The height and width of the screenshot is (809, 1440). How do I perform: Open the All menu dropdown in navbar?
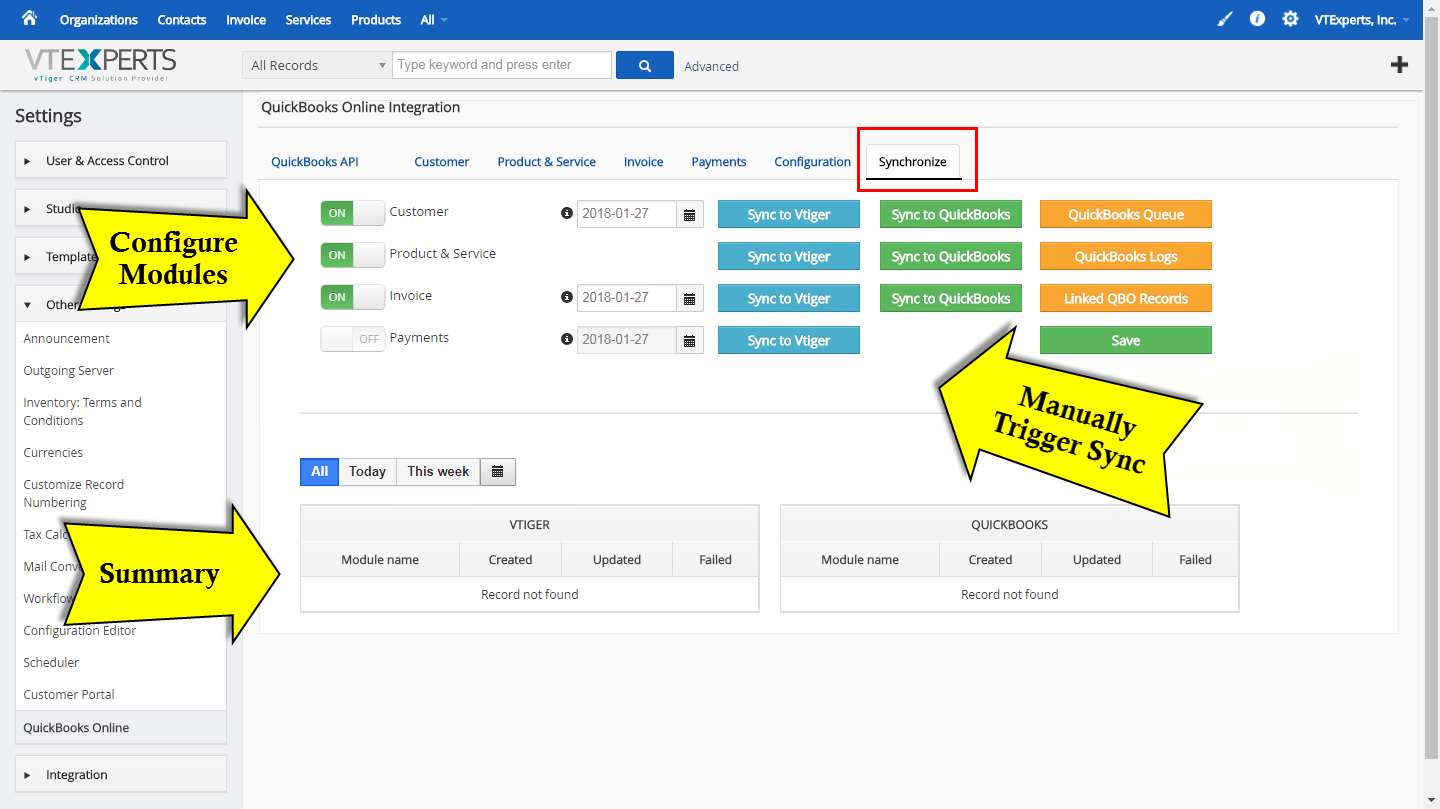click(433, 20)
